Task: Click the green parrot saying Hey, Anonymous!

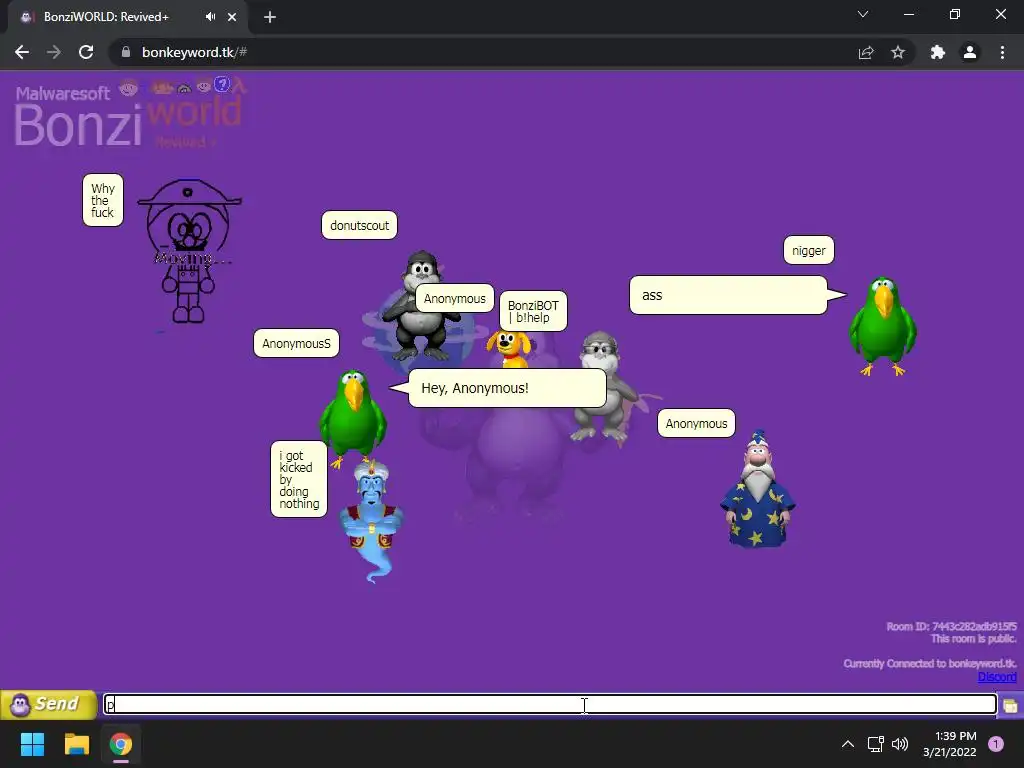Action: click(x=353, y=418)
